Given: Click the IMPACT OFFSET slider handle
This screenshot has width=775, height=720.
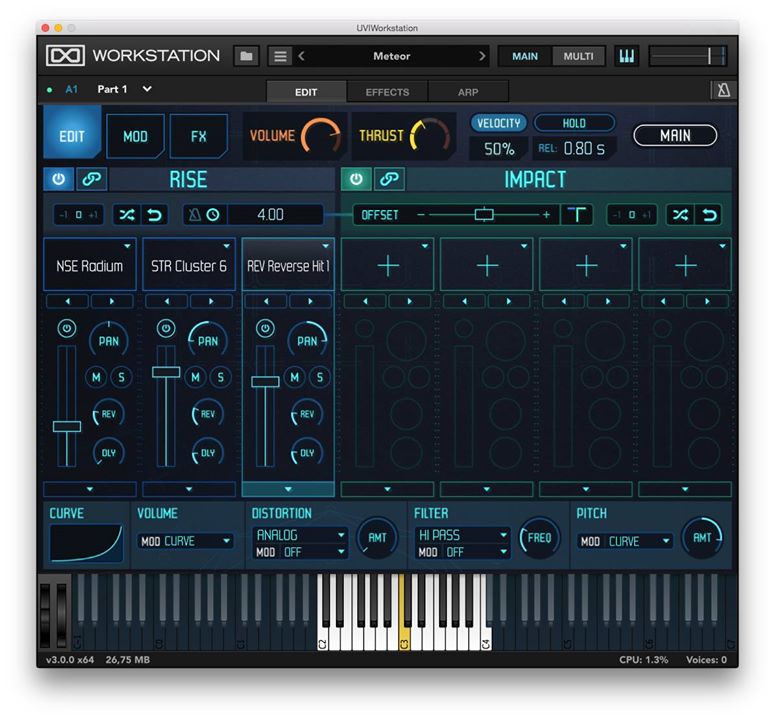Looking at the screenshot, I should (484, 214).
